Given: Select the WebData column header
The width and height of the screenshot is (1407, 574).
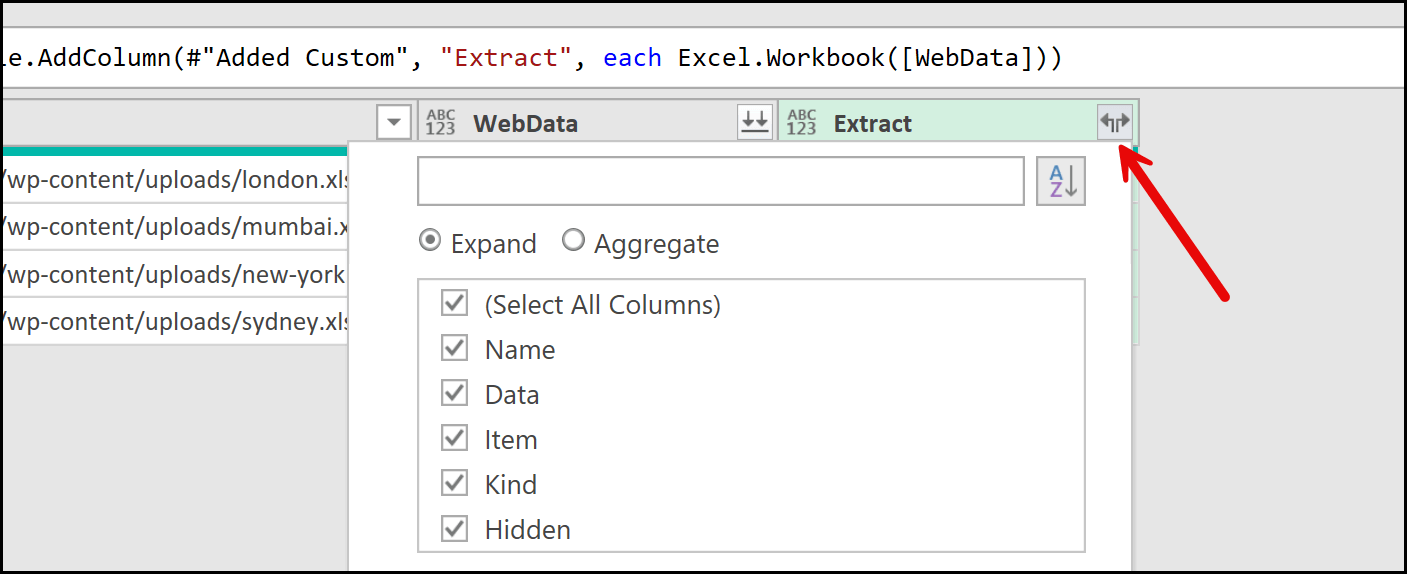Looking at the screenshot, I should (580, 123).
